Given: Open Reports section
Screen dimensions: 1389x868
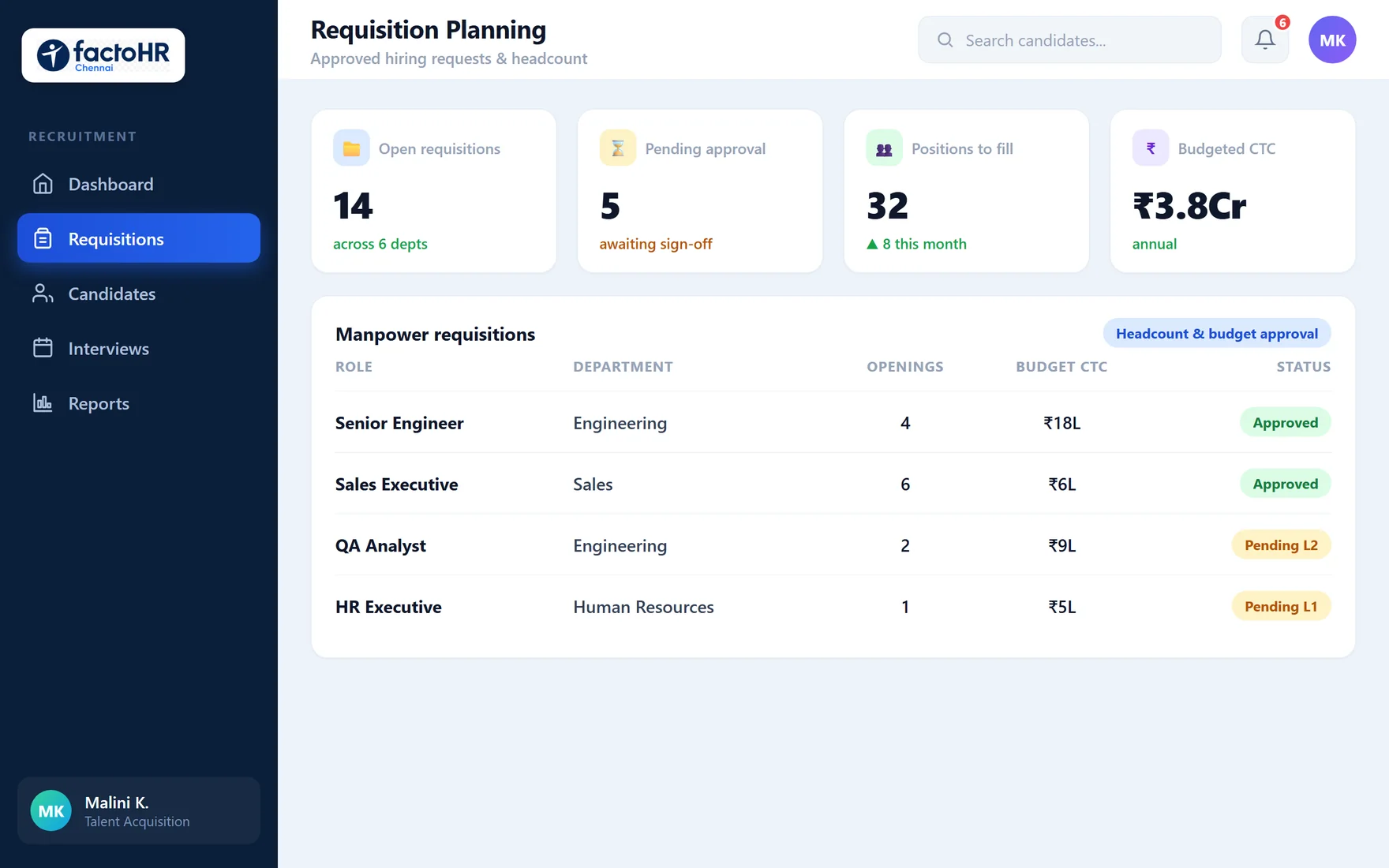Looking at the screenshot, I should (x=139, y=403).
